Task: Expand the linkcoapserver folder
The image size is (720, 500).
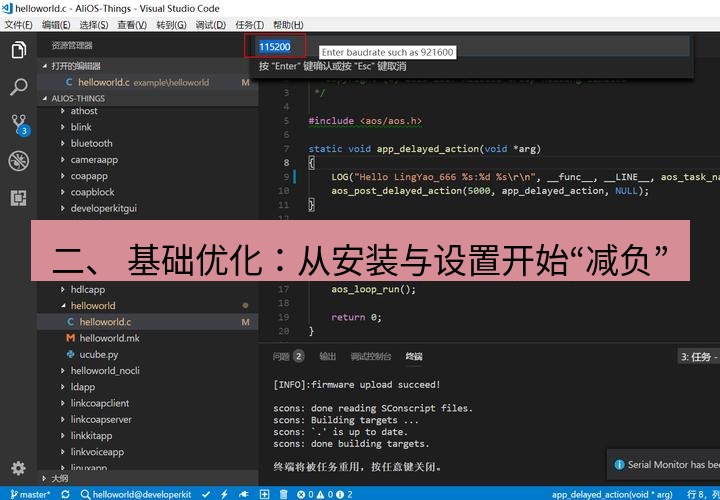Action: [x=62, y=420]
